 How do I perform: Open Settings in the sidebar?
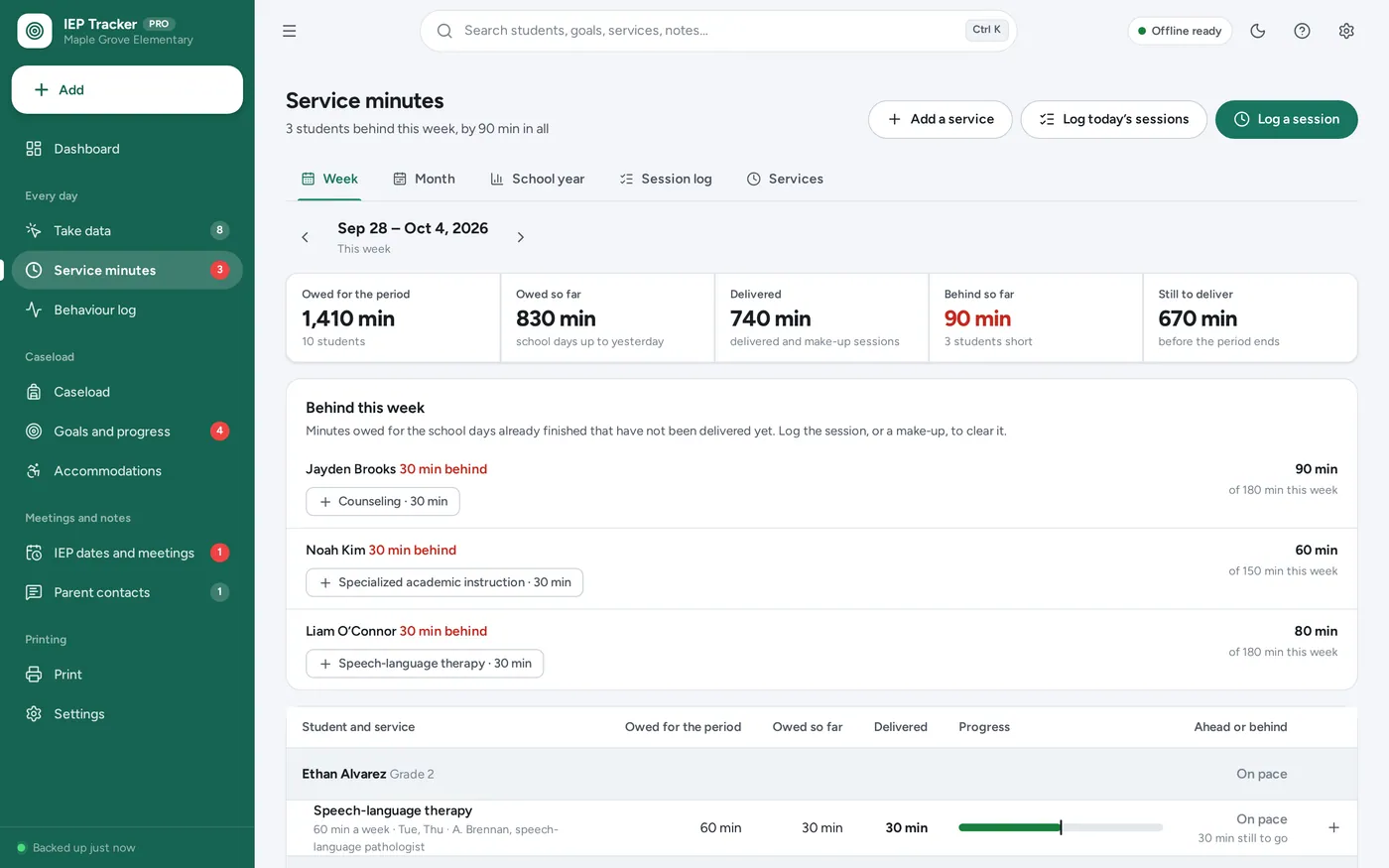(x=127, y=714)
